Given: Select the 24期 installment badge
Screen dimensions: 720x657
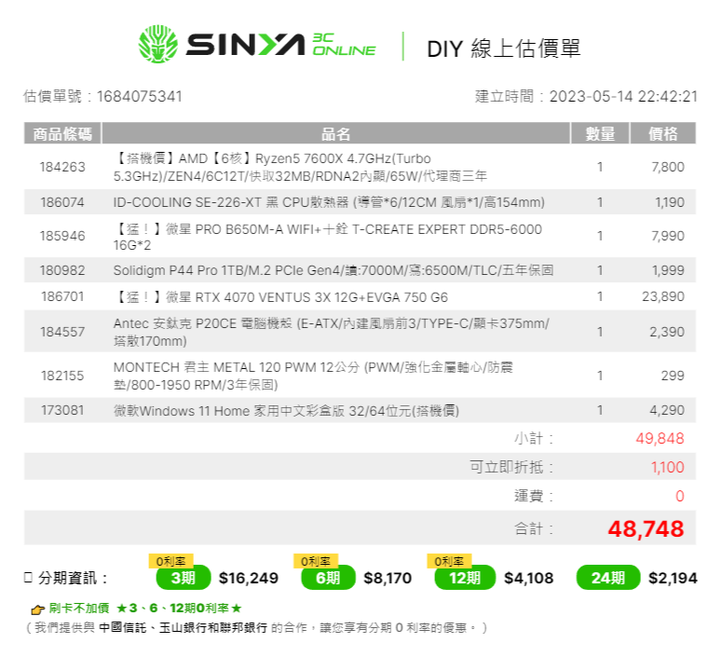Looking at the screenshot, I should click(x=608, y=578).
